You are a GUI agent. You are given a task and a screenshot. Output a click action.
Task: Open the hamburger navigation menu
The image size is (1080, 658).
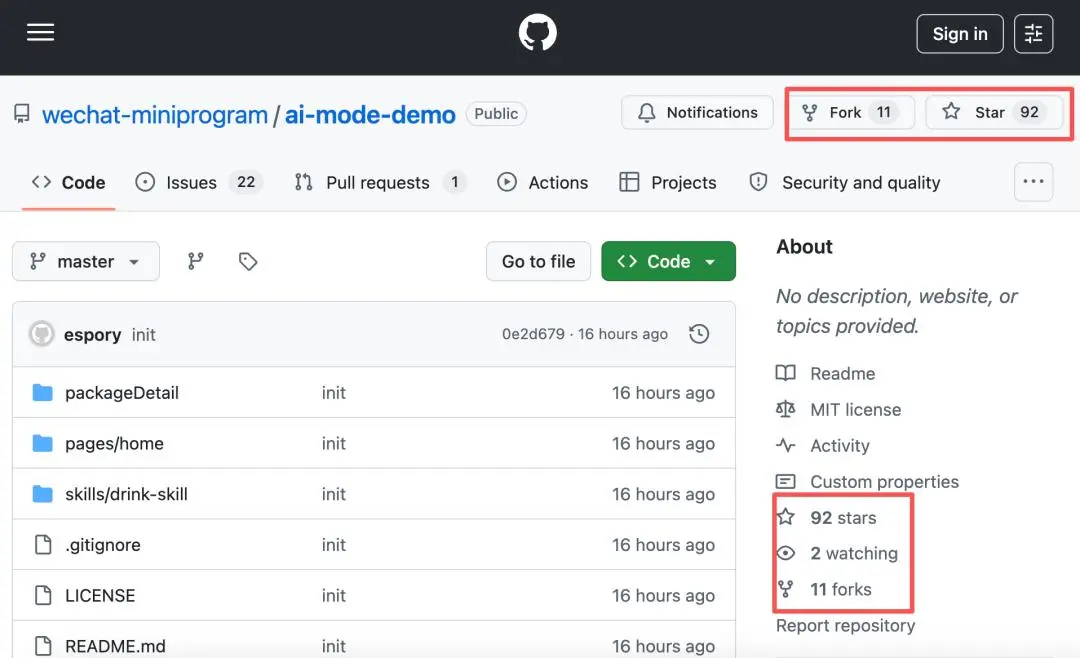(40, 32)
